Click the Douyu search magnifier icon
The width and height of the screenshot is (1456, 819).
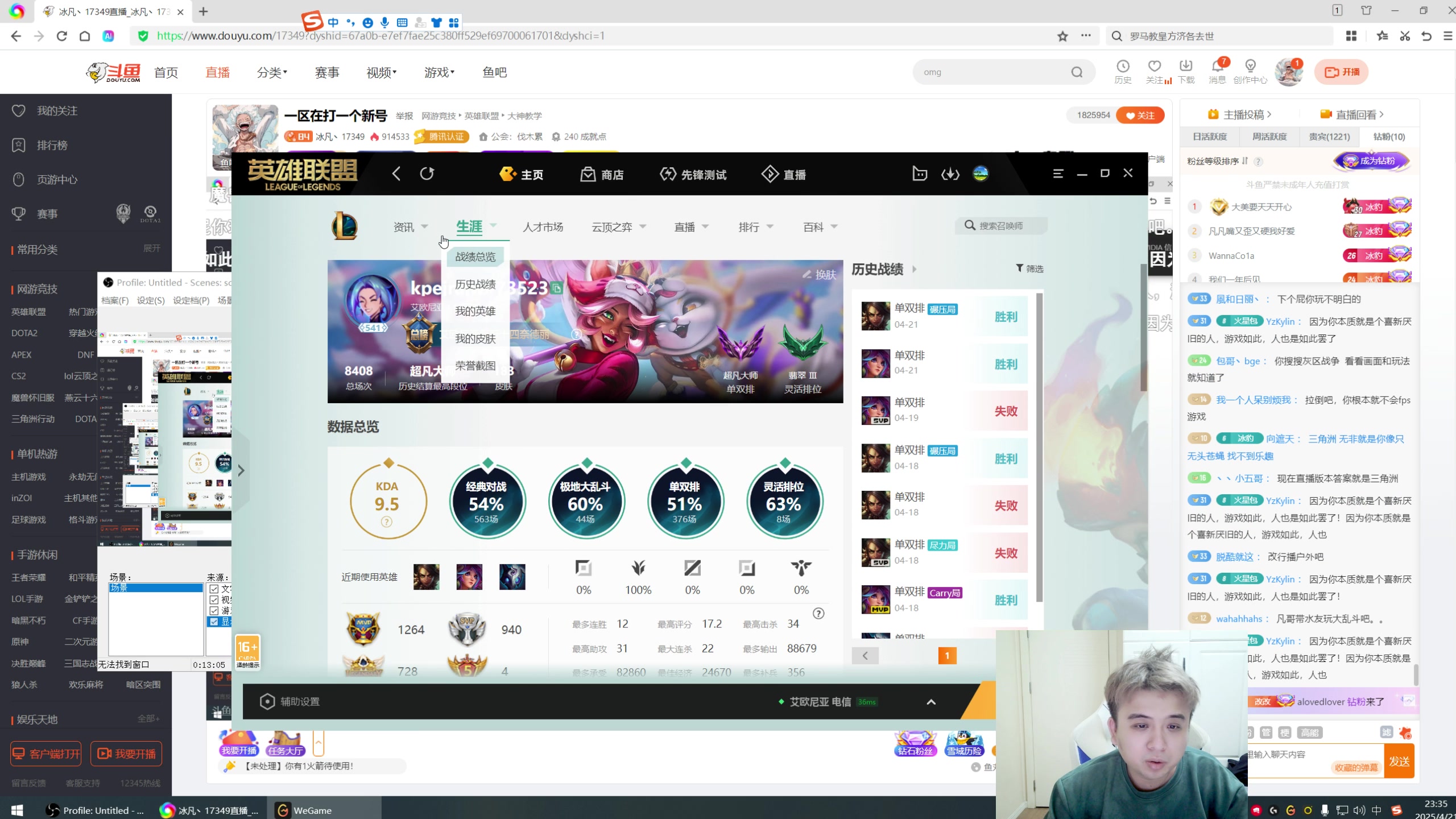coord(1077,72)
